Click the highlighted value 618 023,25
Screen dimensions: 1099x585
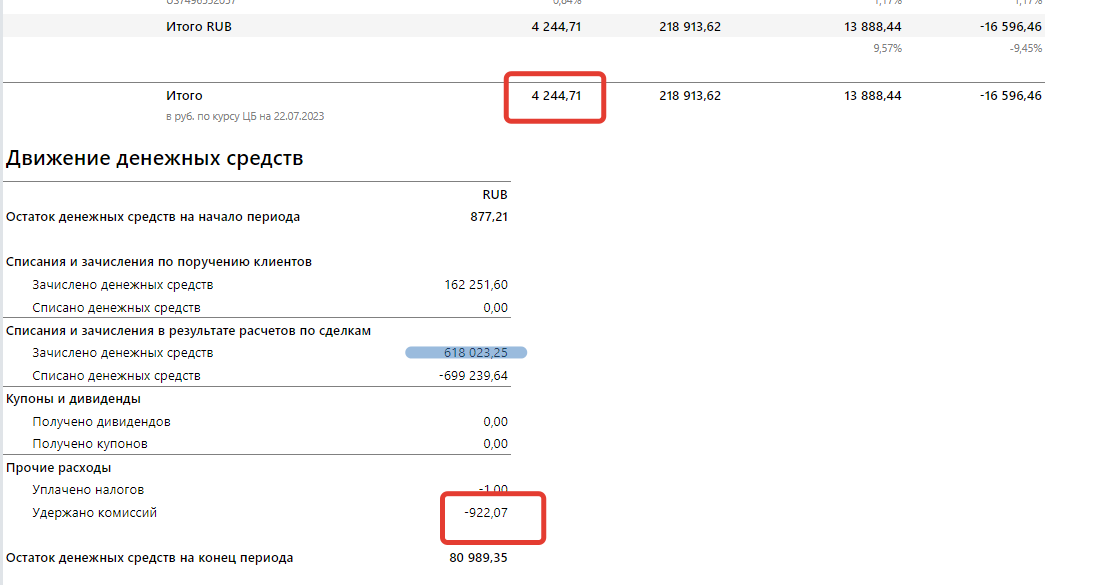tap(475, 353)
